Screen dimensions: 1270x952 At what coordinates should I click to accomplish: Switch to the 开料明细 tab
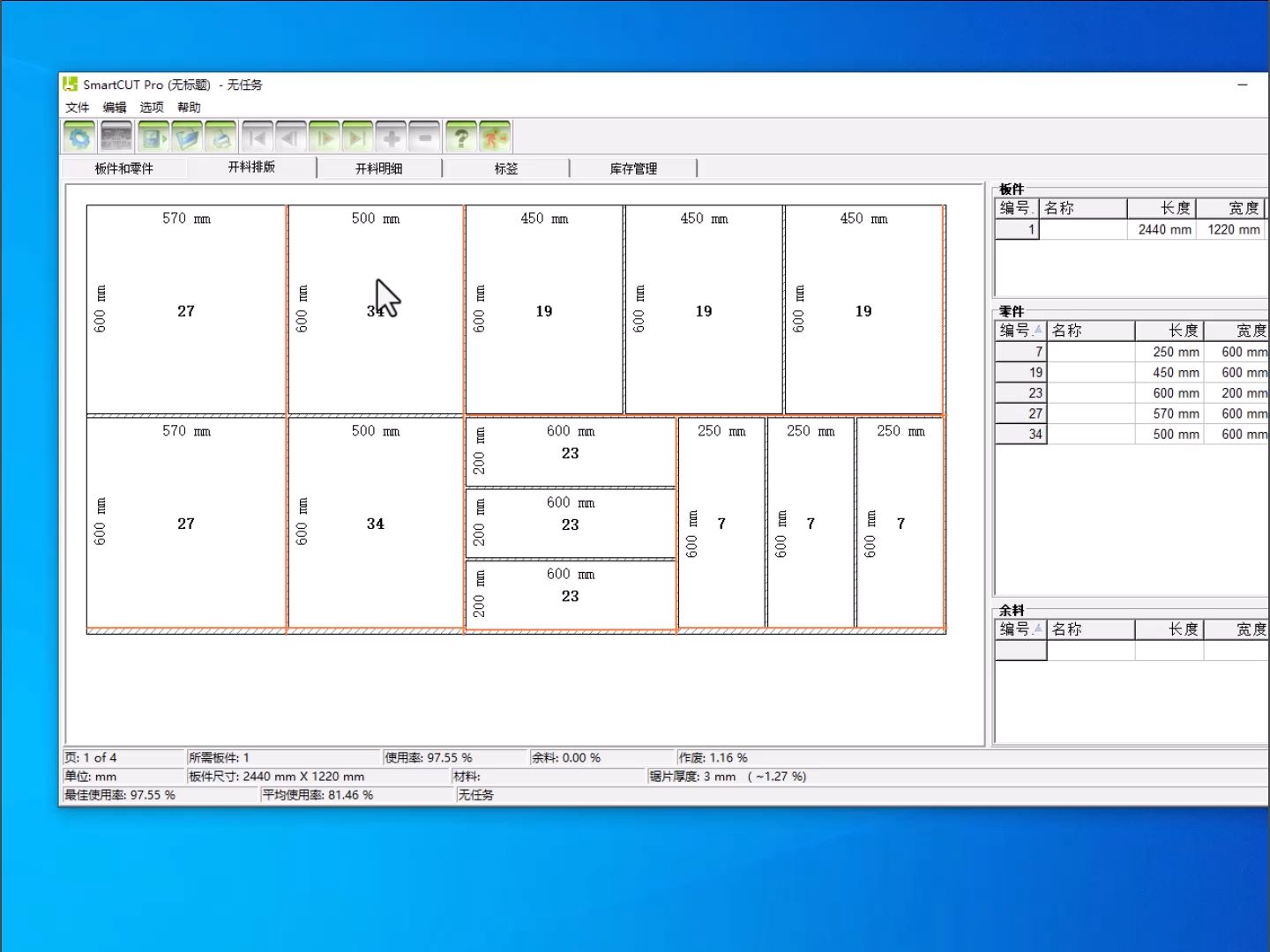click(x=379, y=168)
